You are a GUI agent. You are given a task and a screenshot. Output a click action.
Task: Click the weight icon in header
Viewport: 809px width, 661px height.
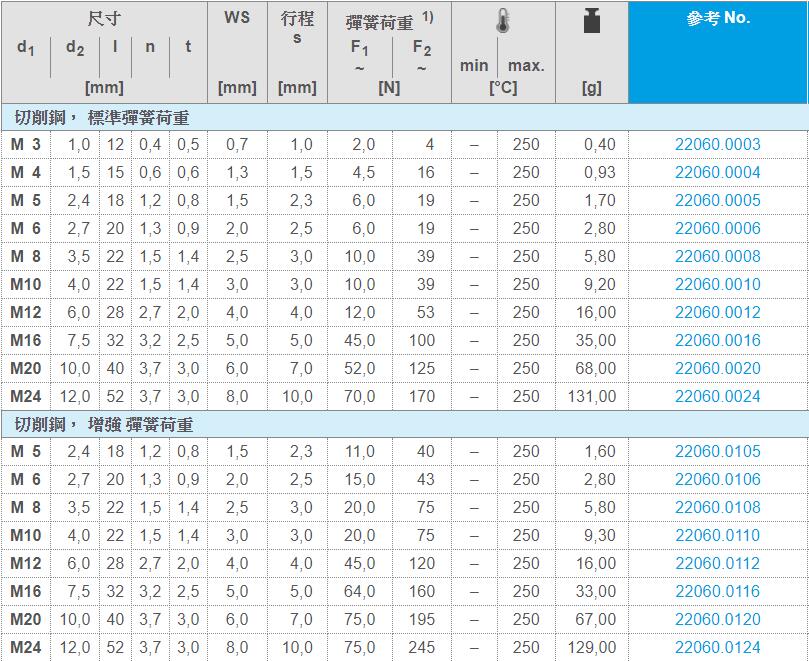[591, 23]
